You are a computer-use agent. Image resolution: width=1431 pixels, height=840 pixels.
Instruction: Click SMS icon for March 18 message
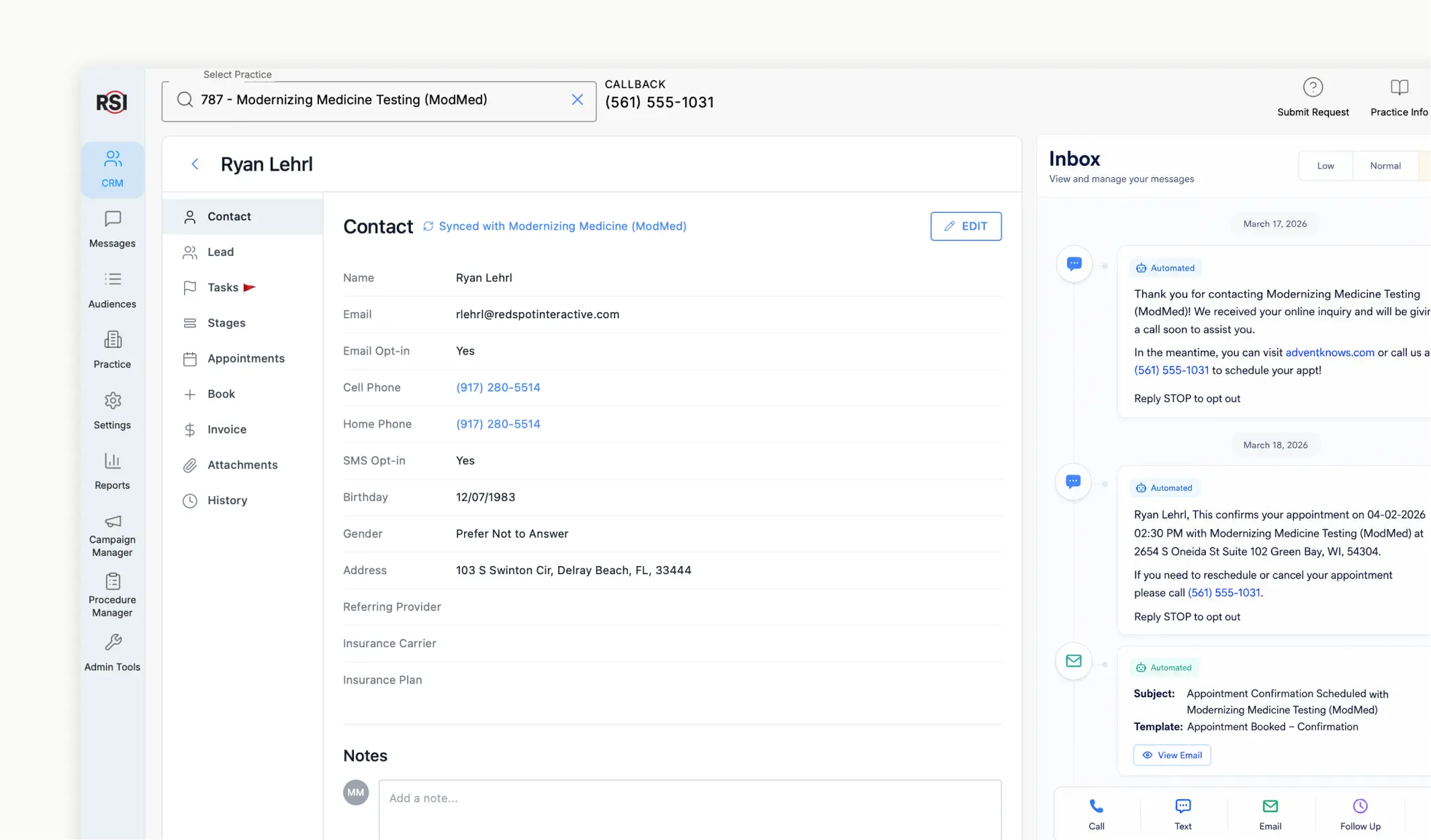point(1073,481)
